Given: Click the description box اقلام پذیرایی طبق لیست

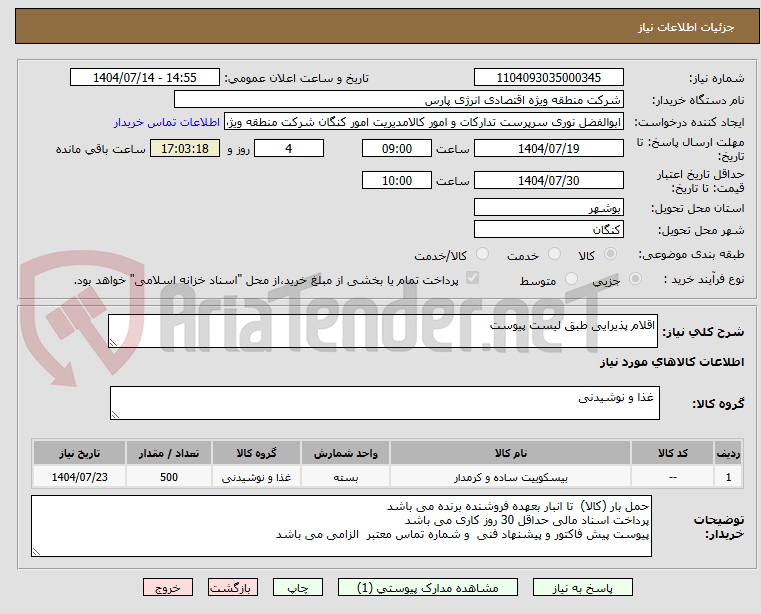Looking at the screenshot, I should (x=382, y=331).
